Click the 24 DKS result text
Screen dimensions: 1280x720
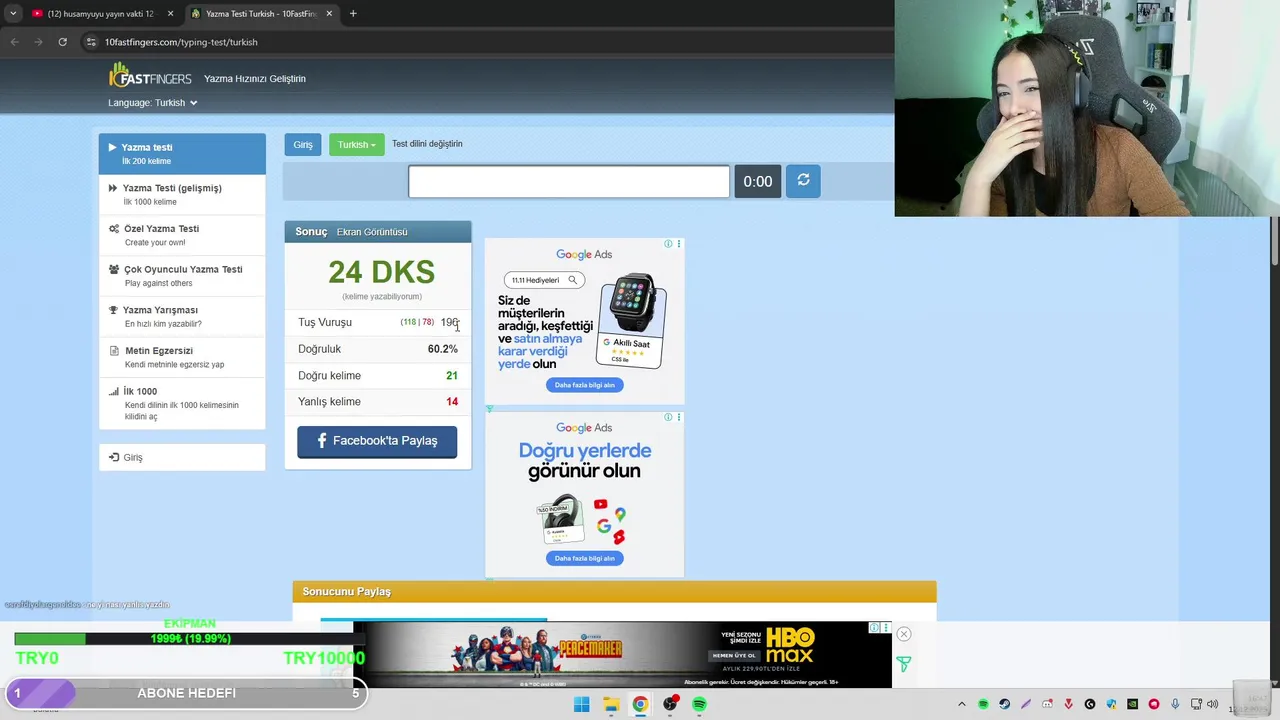381,272
